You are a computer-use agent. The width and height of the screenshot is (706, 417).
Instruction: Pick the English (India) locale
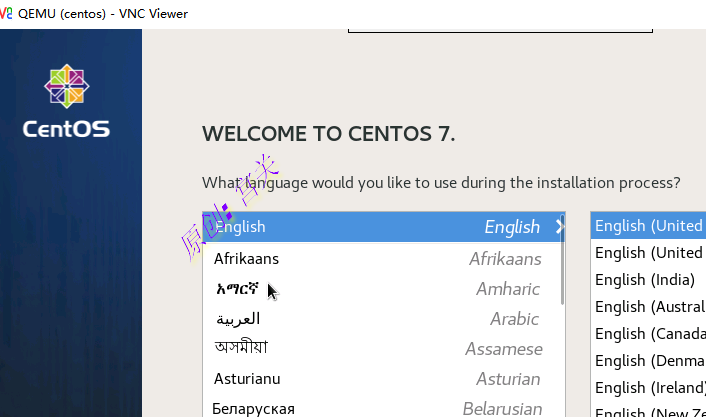pos(648,280)
